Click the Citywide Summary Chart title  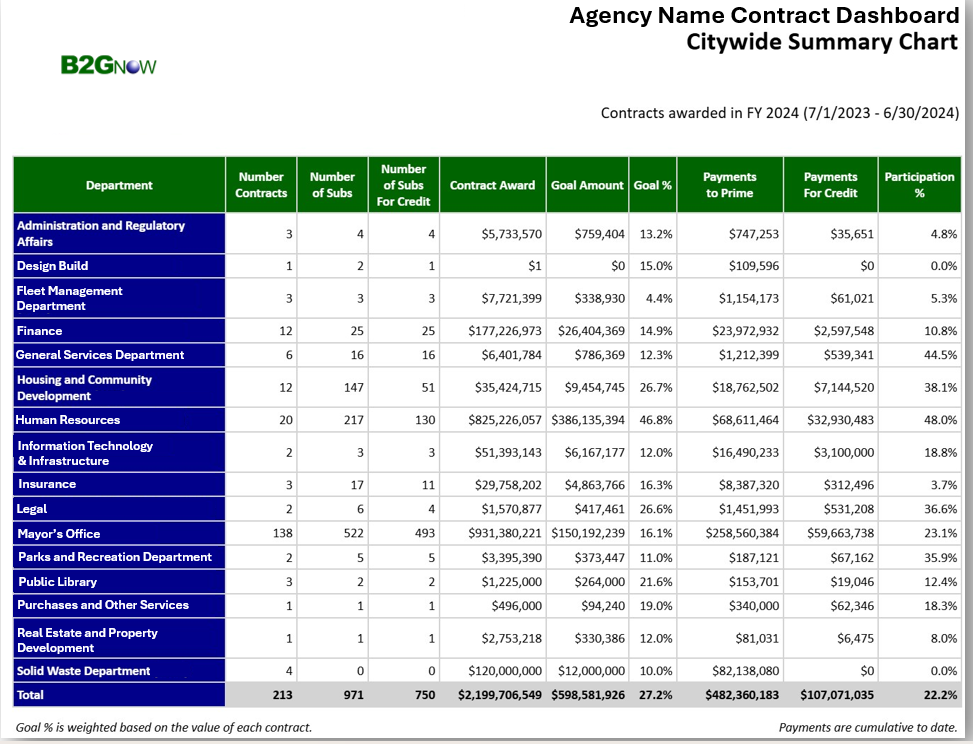[822, 42]
